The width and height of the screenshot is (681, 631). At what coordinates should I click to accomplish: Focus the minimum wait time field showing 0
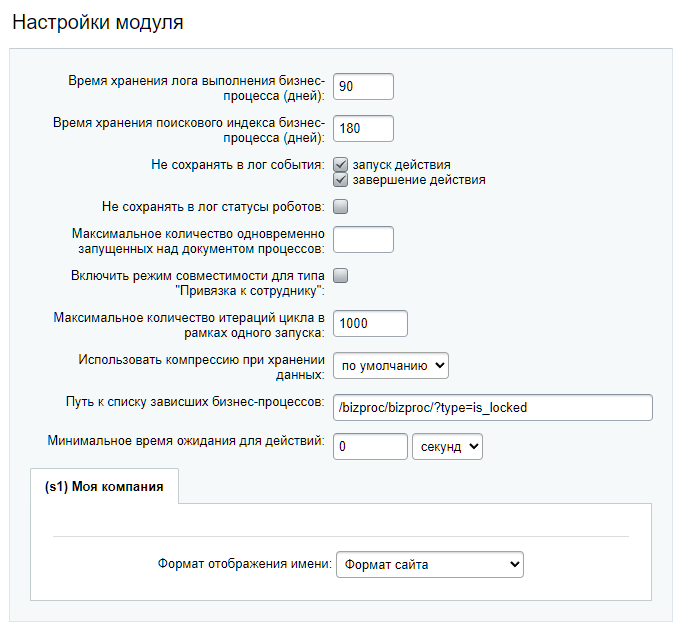(370, 446)
